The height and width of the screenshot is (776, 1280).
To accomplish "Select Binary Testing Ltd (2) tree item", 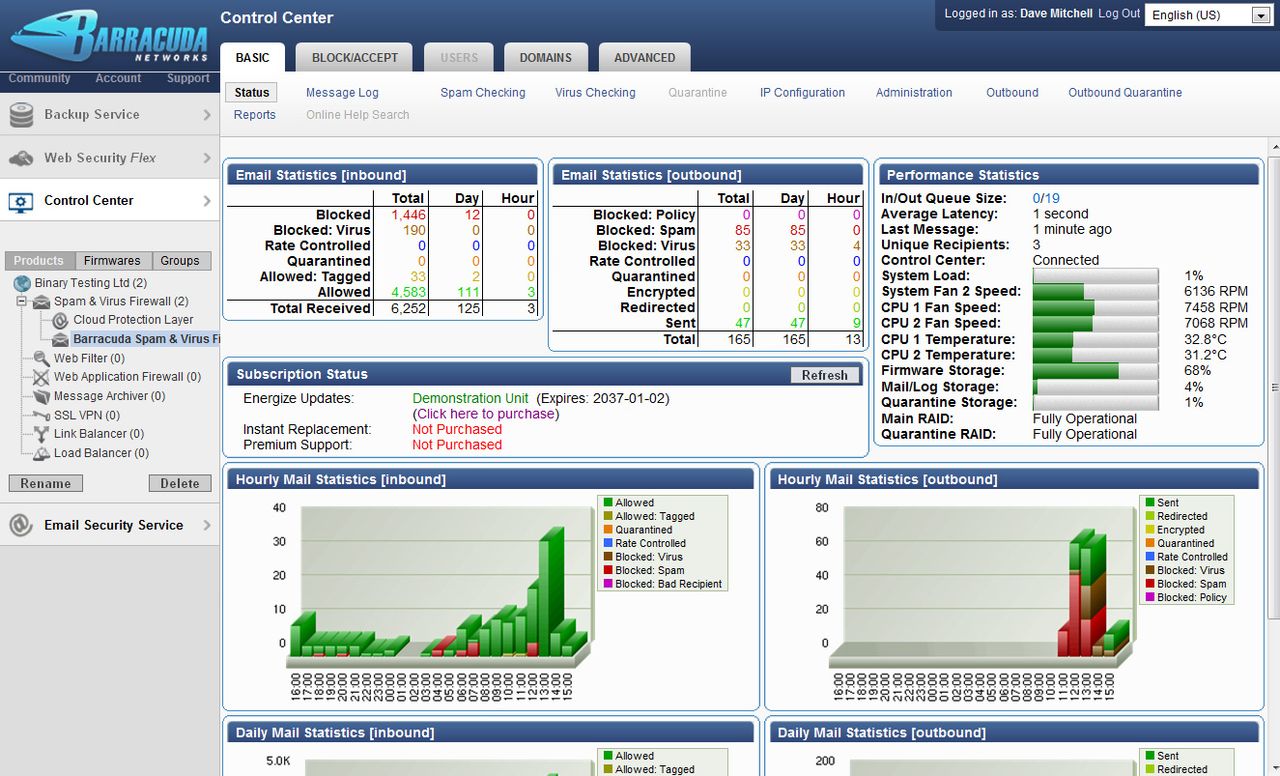I will [90, 283].
